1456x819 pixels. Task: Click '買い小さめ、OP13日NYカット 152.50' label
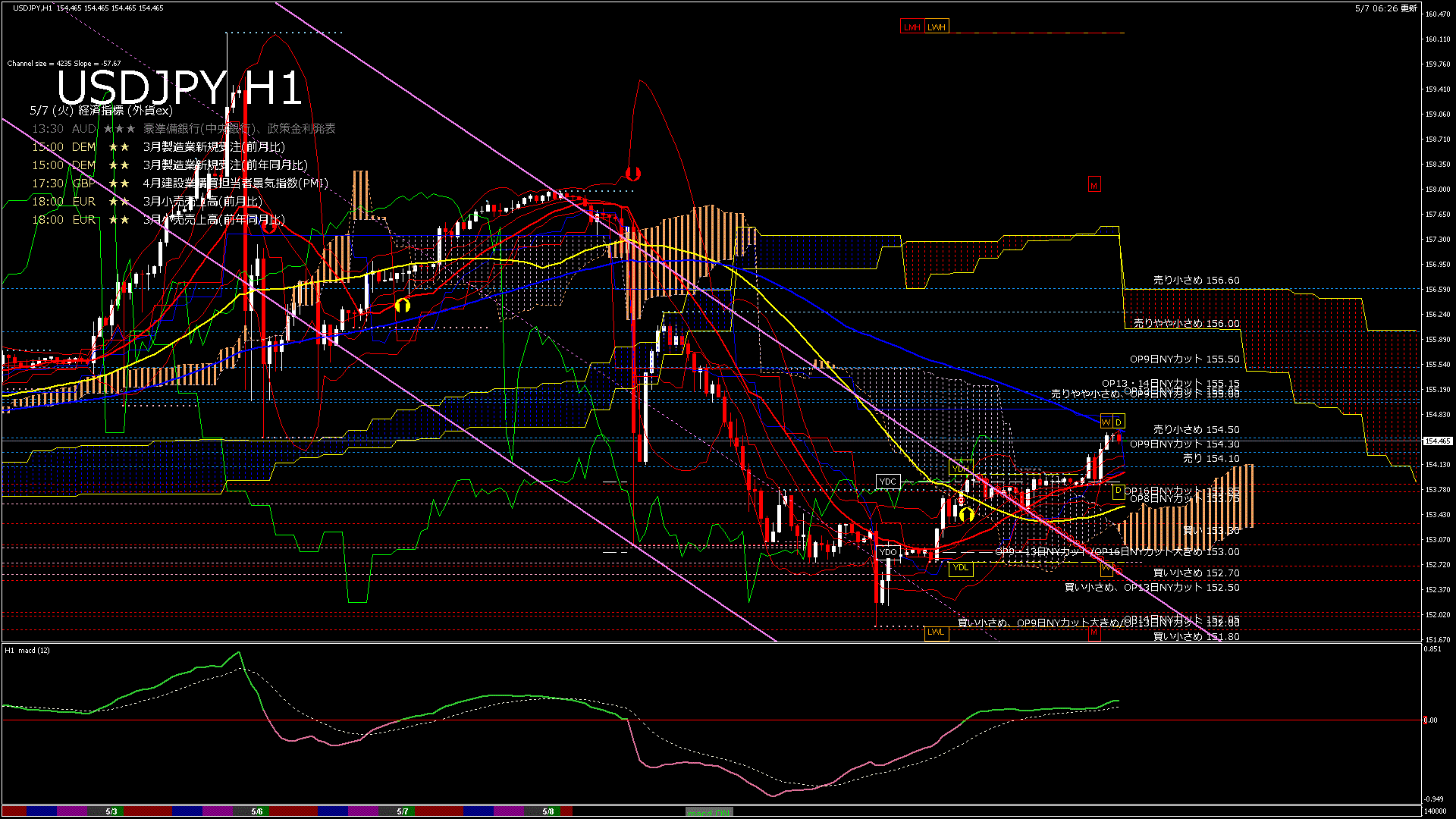[1152, 588]
